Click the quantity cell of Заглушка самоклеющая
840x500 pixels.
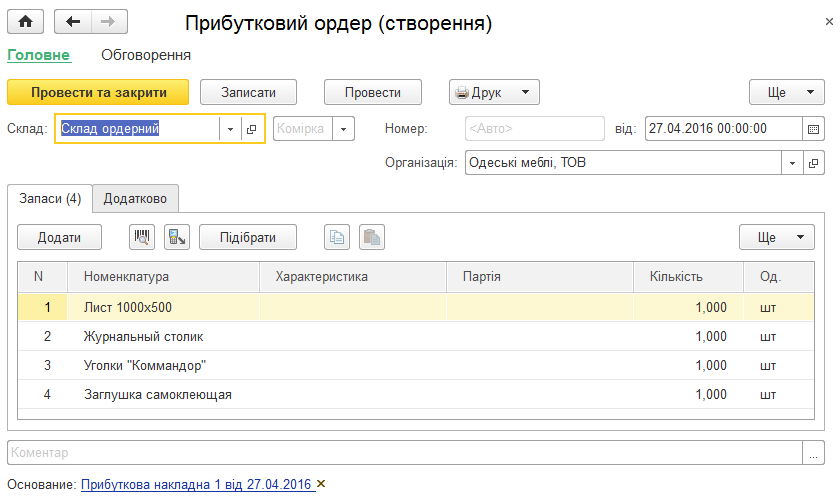point(688,394)
